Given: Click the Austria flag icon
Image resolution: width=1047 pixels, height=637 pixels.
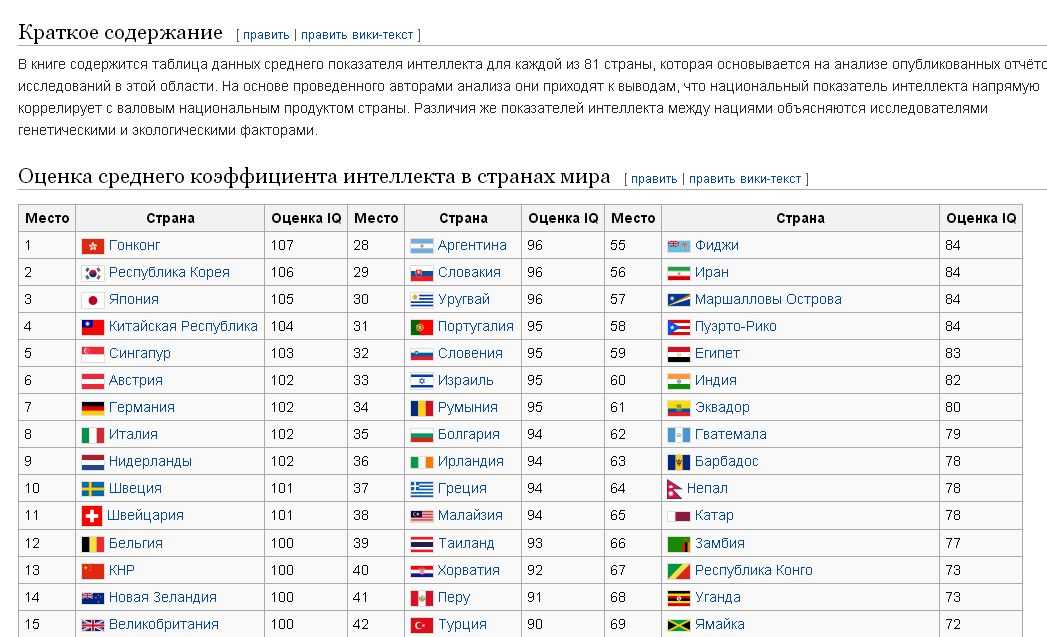Looking at the screenshot, I should click(93, 381).
